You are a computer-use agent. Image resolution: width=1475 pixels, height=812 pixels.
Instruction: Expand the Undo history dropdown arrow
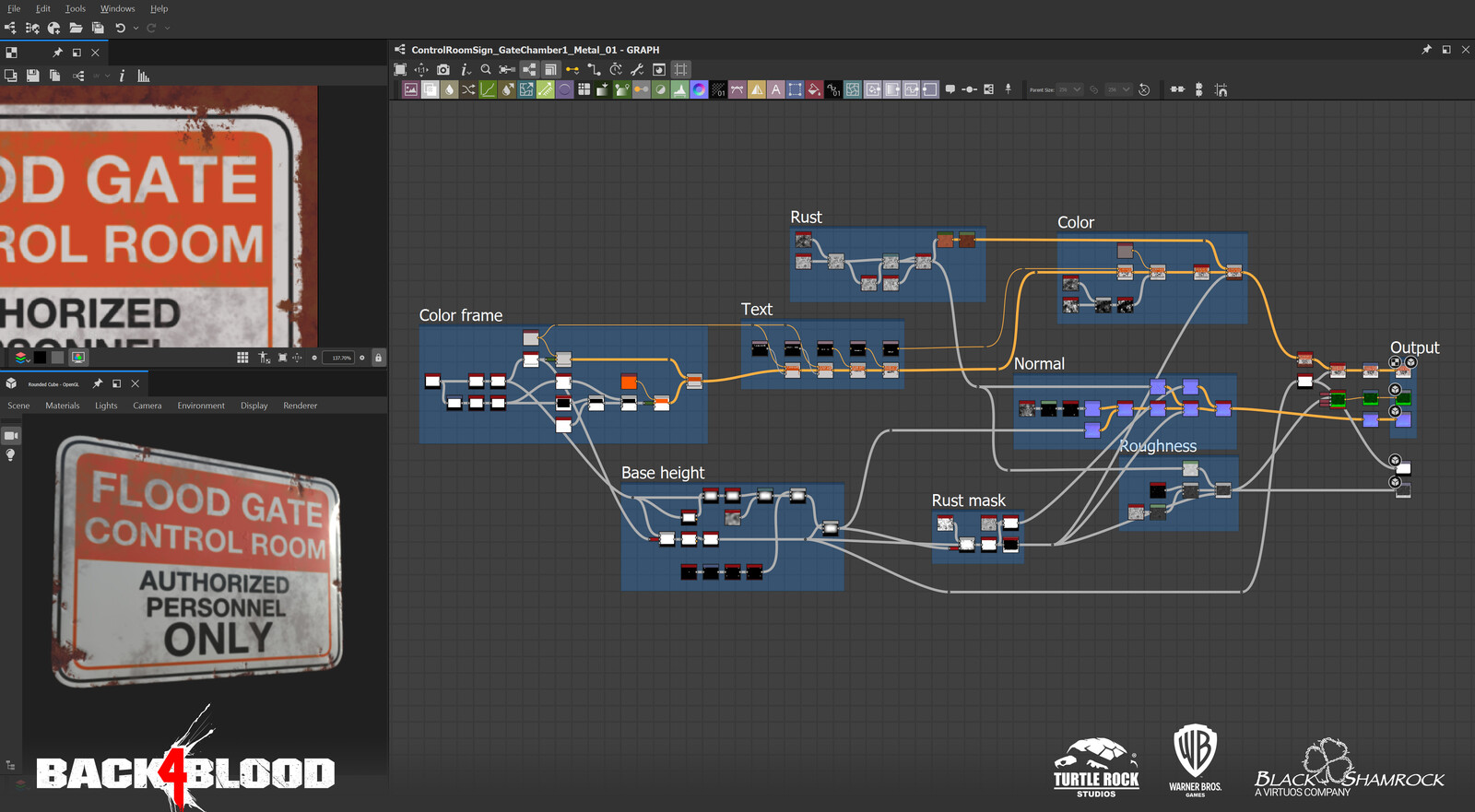point(136,28)
